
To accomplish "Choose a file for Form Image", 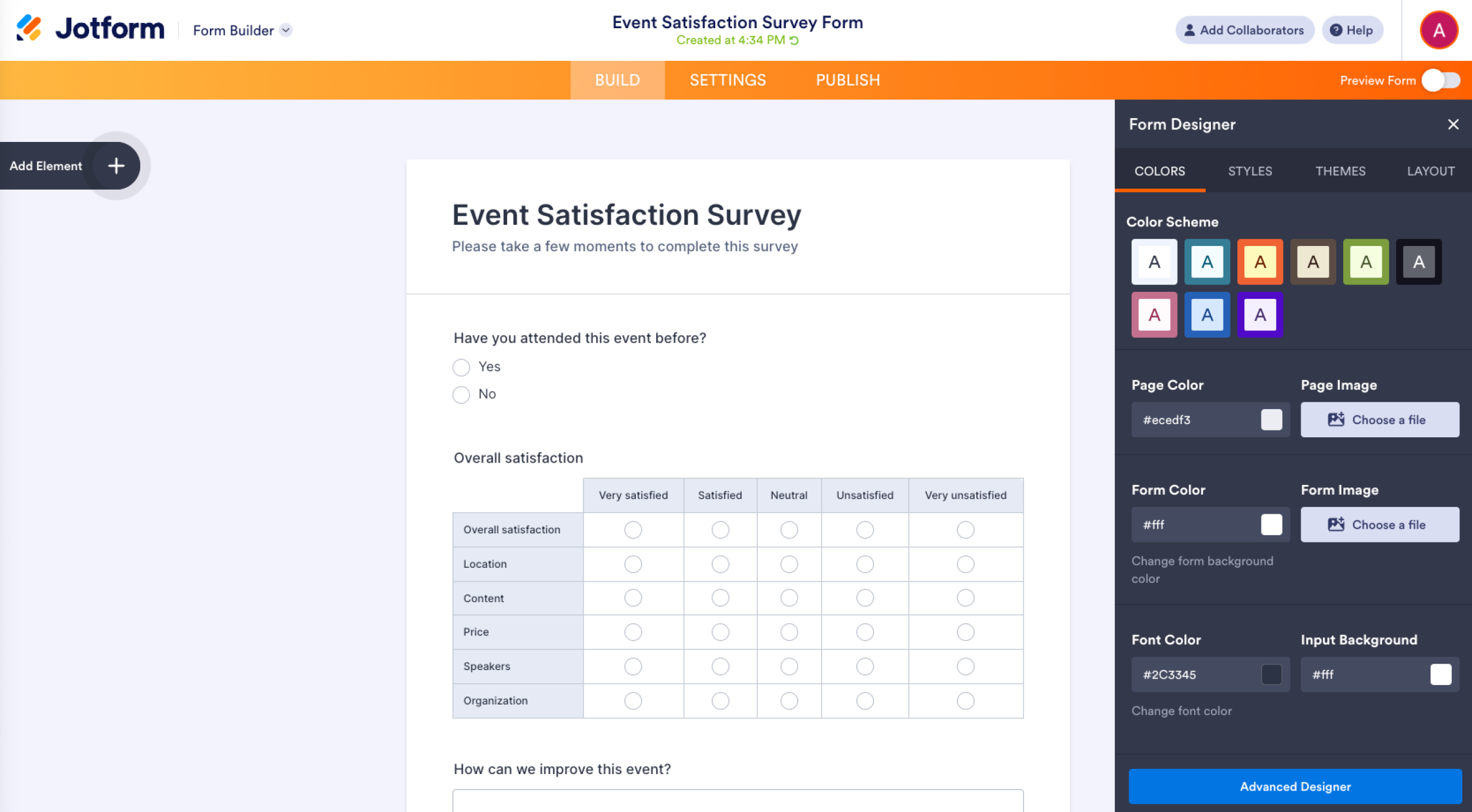I will pos(1379,524).
